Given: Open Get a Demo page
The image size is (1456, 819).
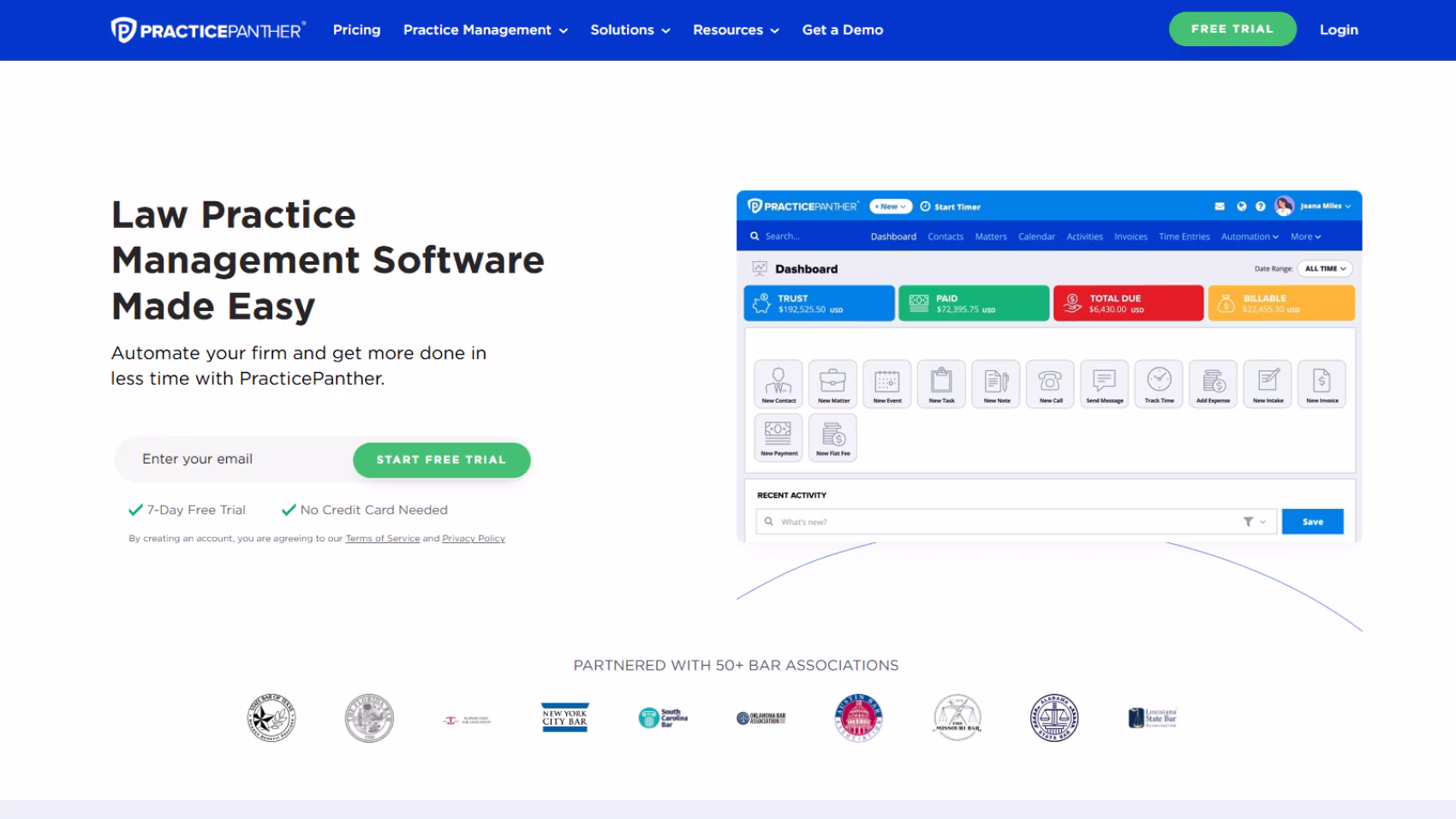Looking at the screenshot, I should point(843,30).
